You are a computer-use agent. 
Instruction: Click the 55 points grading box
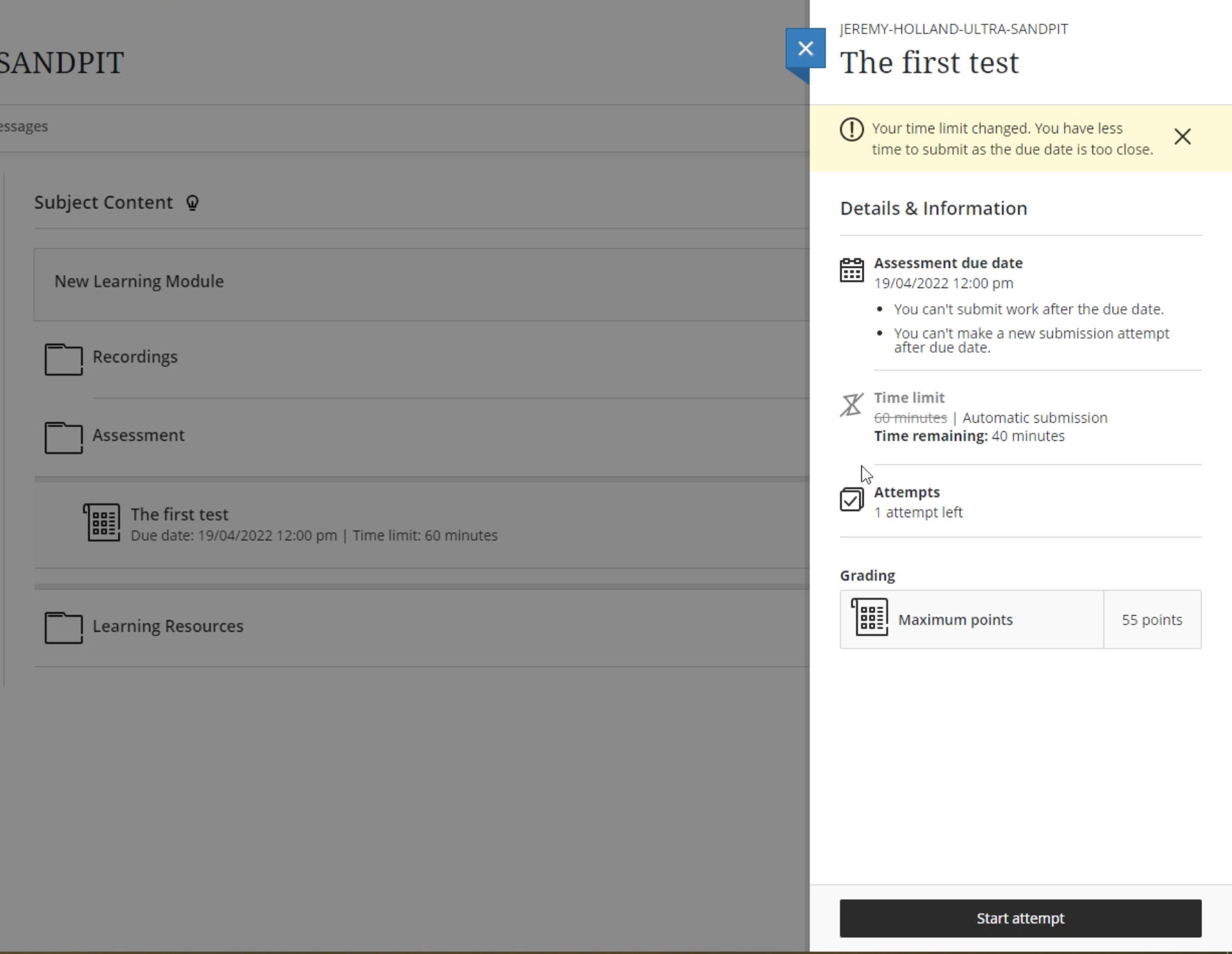point(1152,620)
